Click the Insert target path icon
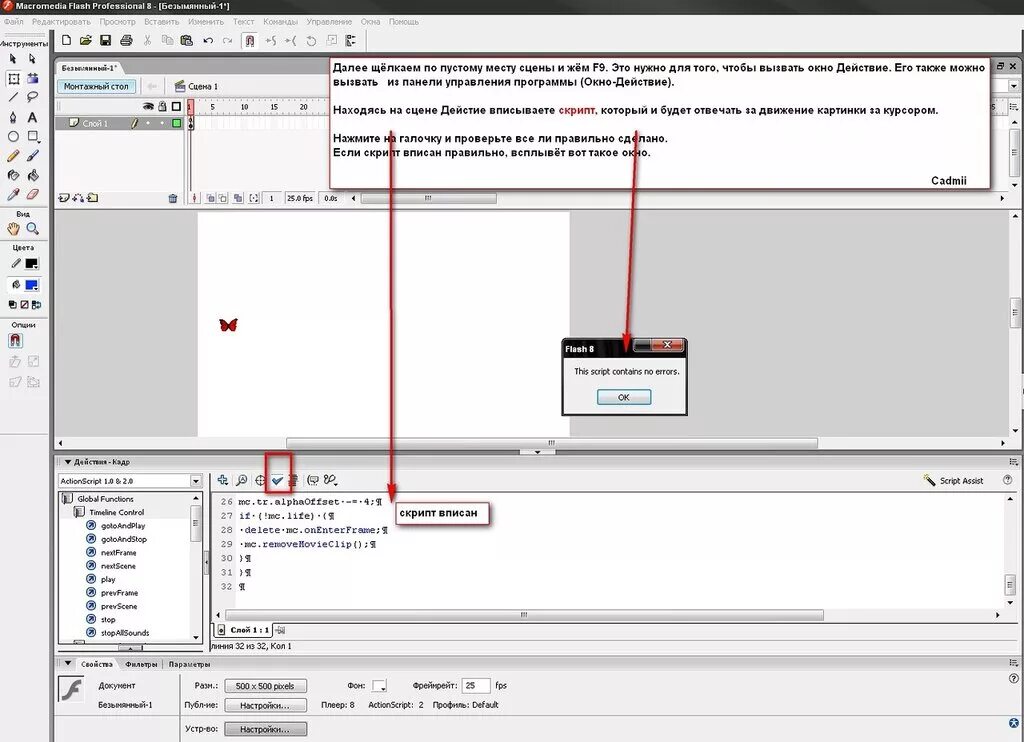1024x742 pixels. 260,480
